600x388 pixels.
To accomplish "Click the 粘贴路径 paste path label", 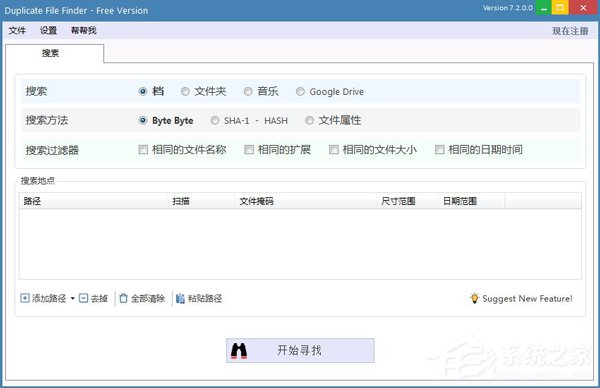I will click(x=205, y=298).
